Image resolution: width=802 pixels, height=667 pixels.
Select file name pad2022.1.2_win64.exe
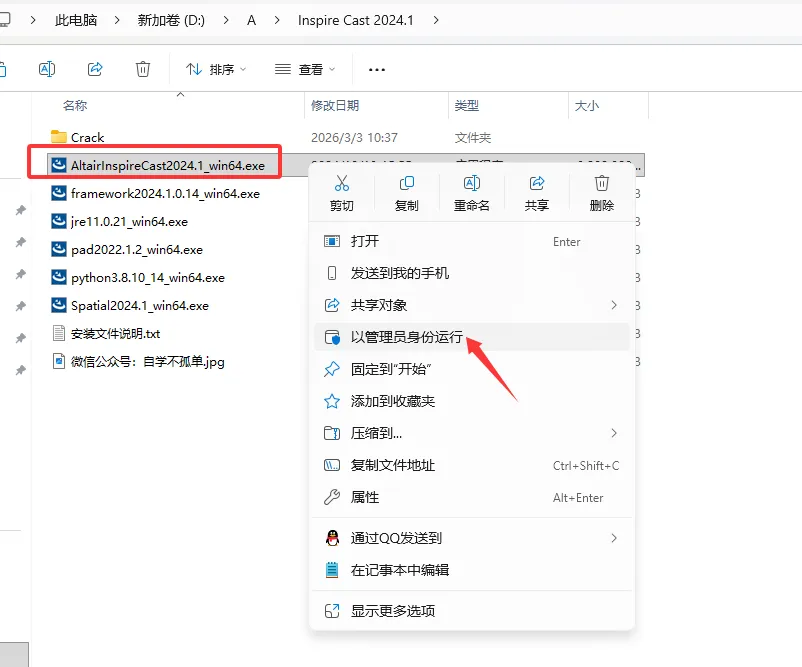tap(137, 250)
